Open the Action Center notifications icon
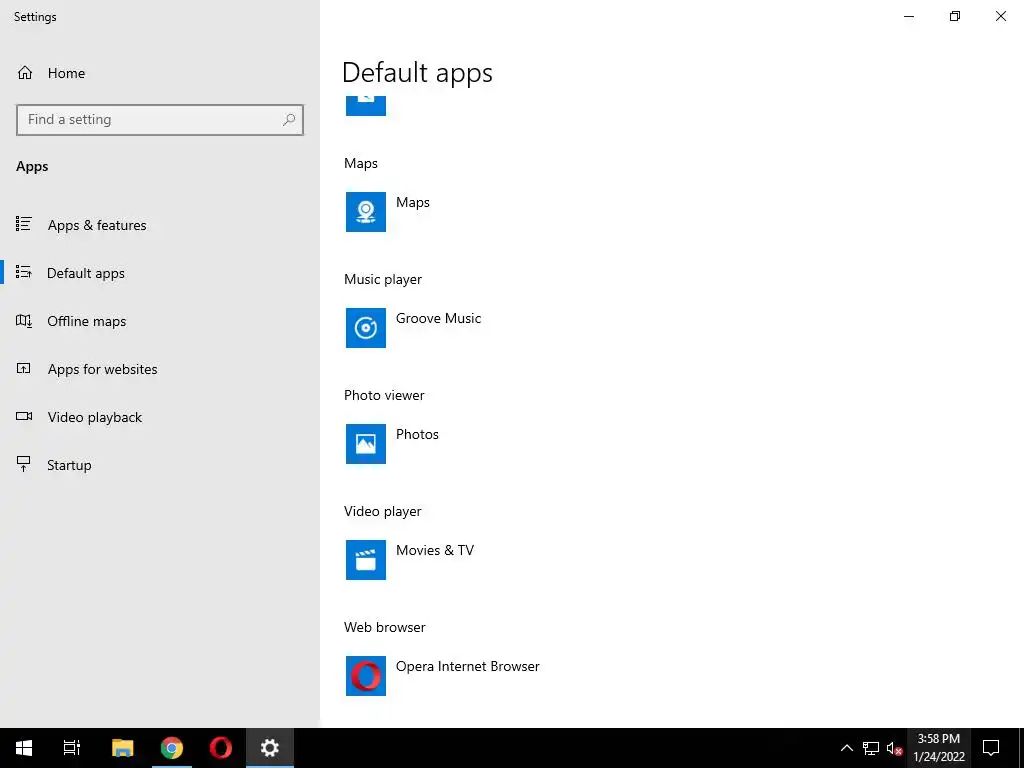 991,748
